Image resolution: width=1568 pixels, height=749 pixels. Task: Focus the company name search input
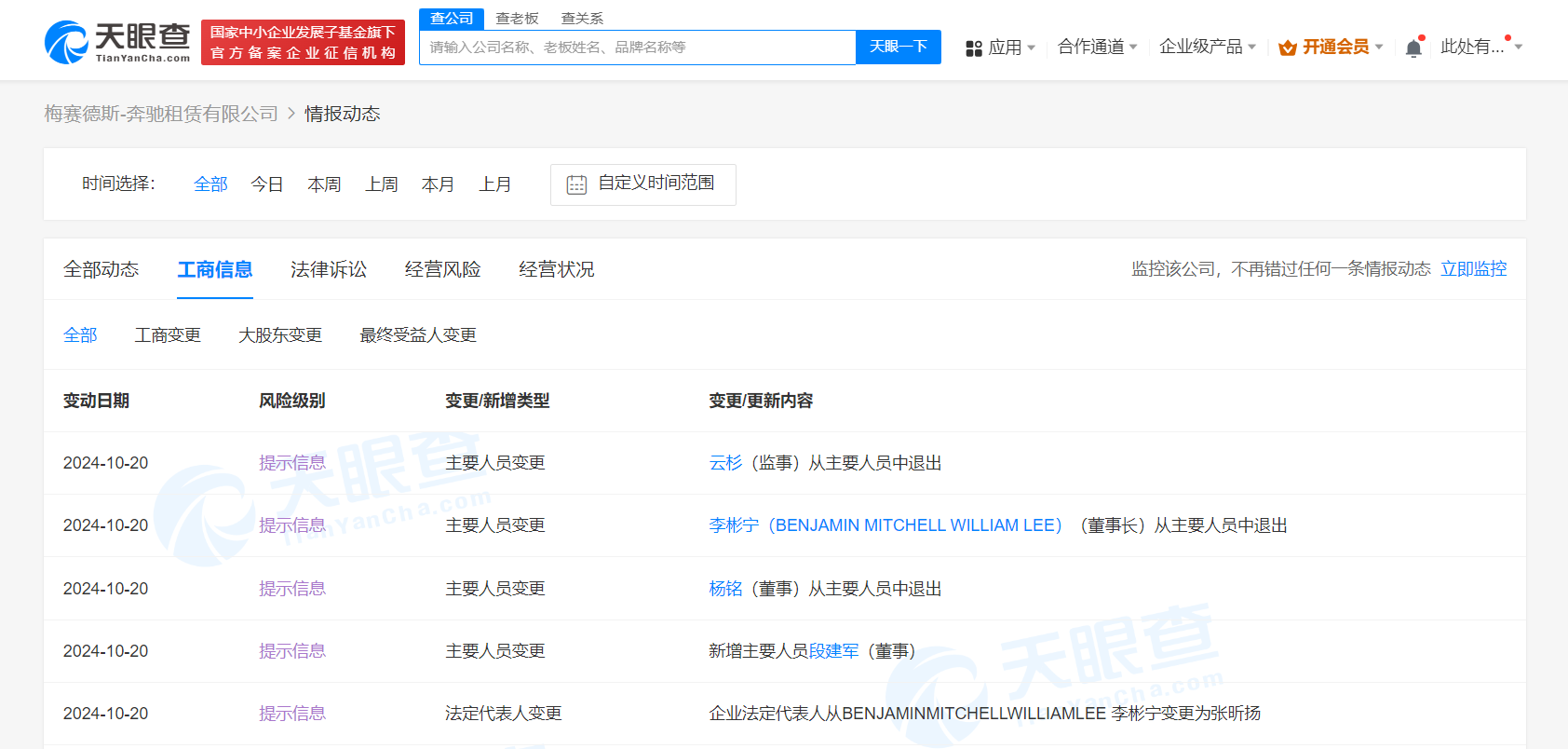(x=638, y=47)
